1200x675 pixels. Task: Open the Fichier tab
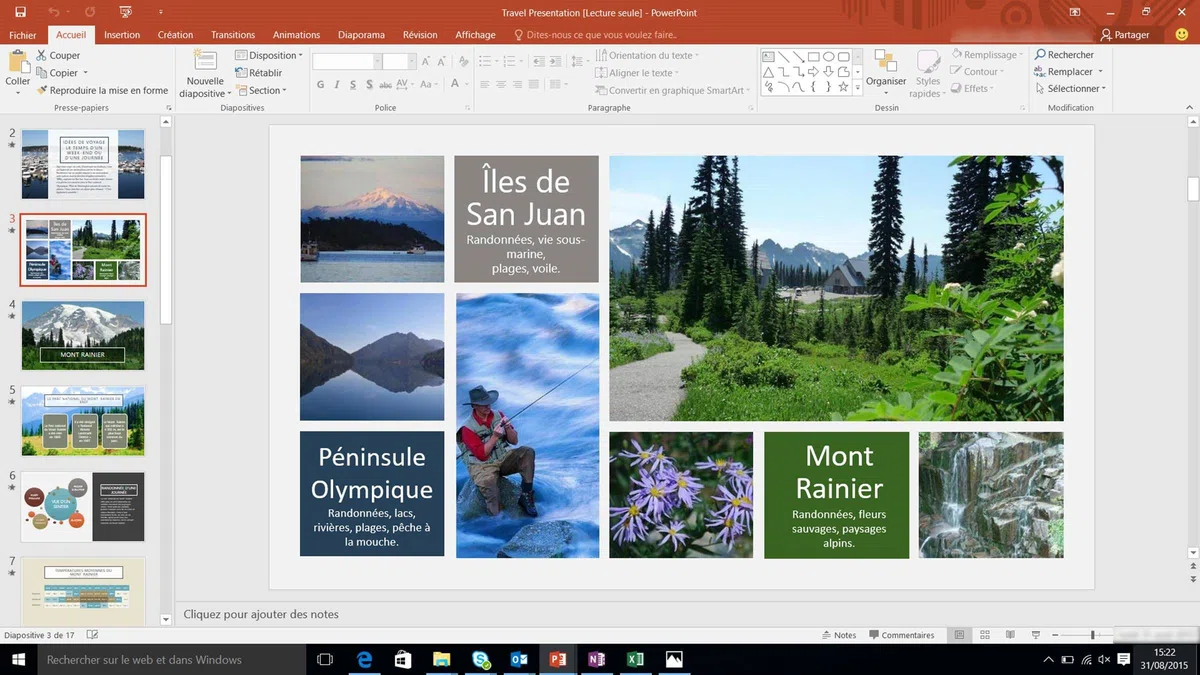pyautogui.click(x=22, y=35)
